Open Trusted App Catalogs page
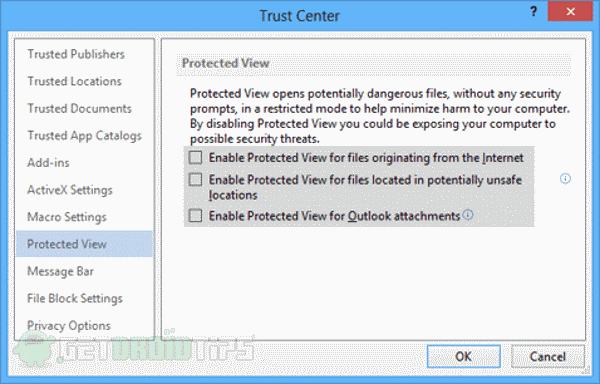Viewport: 600px width, 384px height. 84,136
